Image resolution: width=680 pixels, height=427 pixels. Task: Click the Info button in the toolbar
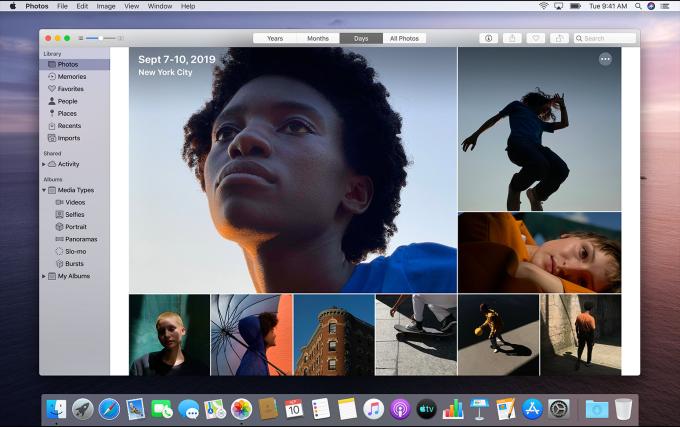tap(488, 38)
